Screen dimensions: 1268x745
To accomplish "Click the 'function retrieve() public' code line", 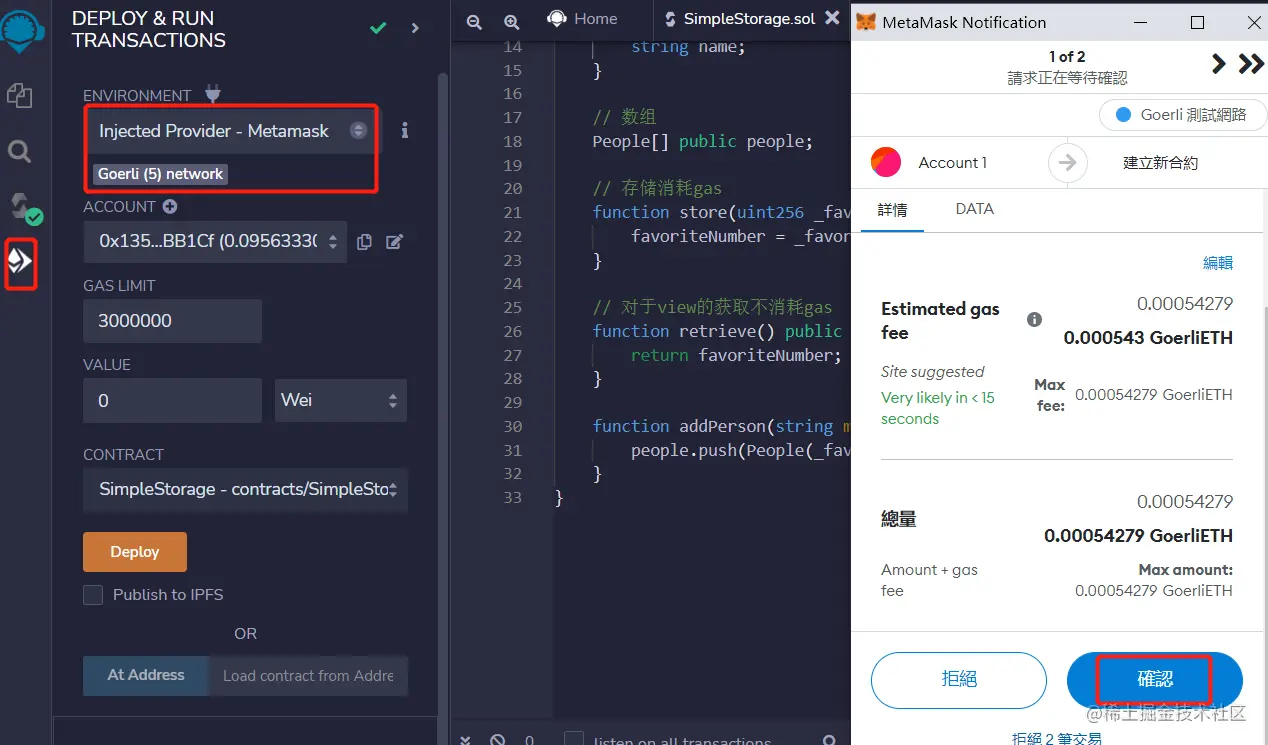I will pyautogui.click(x=717, y=331).
